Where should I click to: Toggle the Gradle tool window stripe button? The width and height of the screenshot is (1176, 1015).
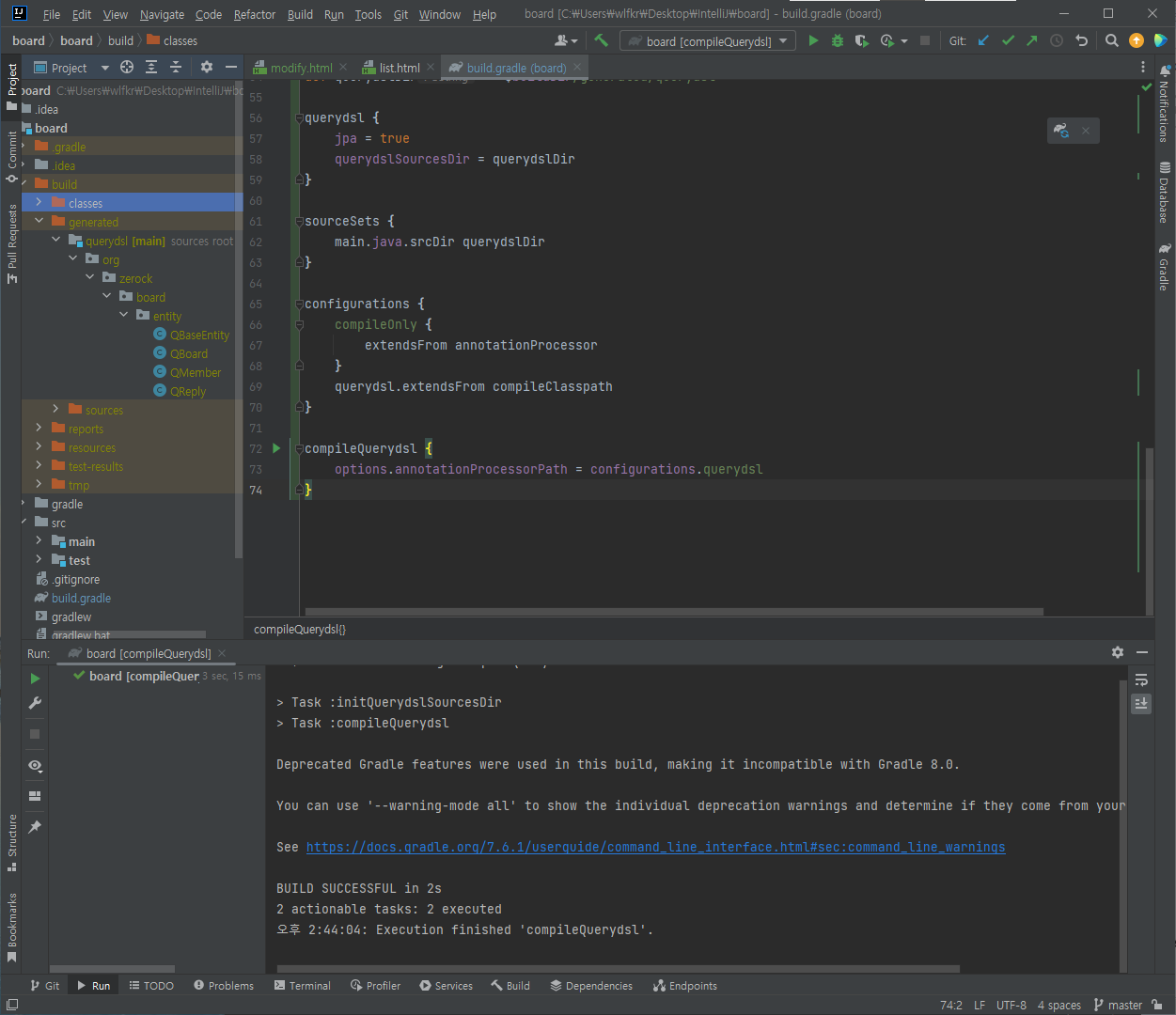click(1165, 267)
